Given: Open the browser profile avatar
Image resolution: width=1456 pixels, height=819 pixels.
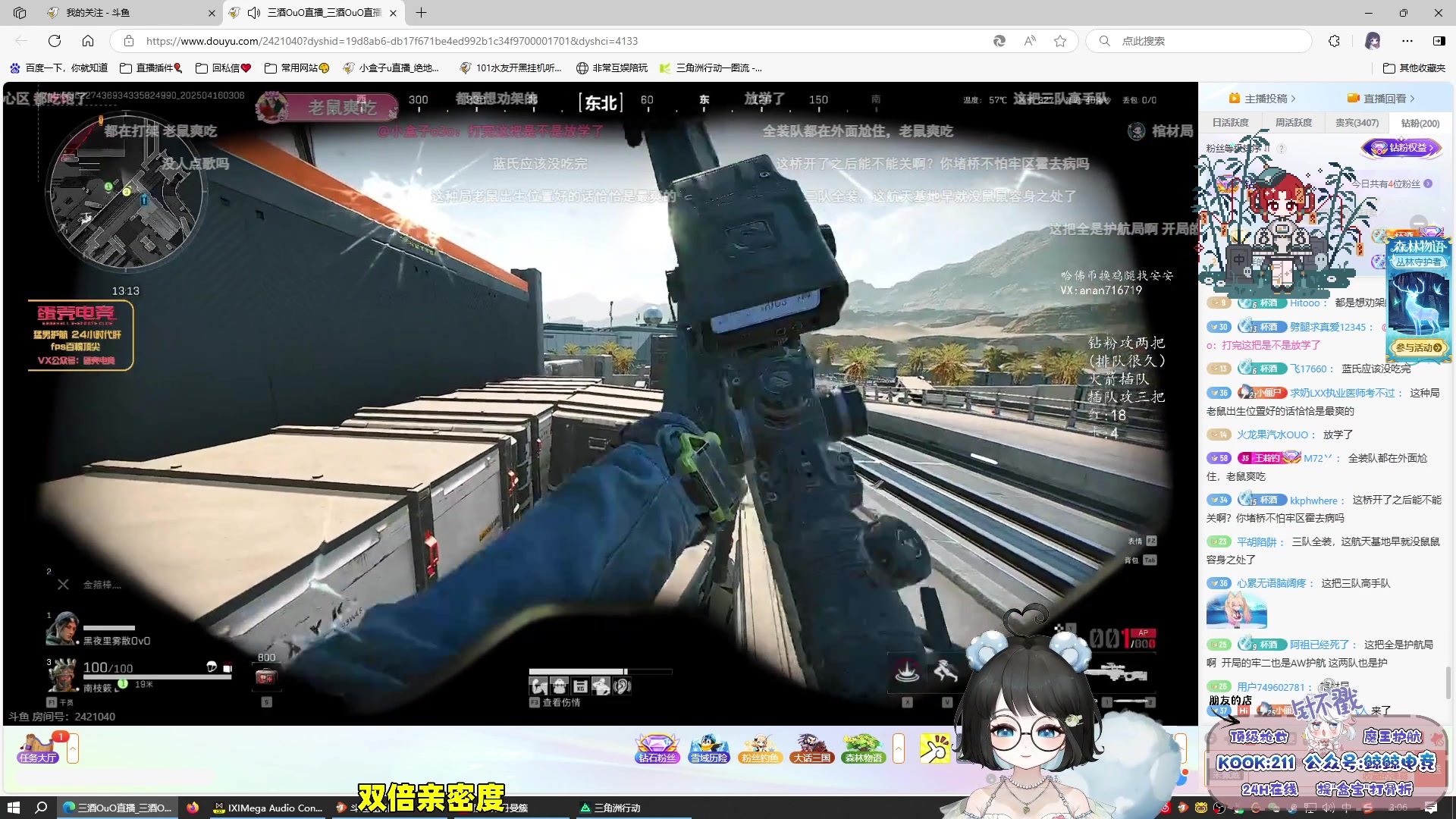Looking at the screenshot, I should coord(1373,41).
